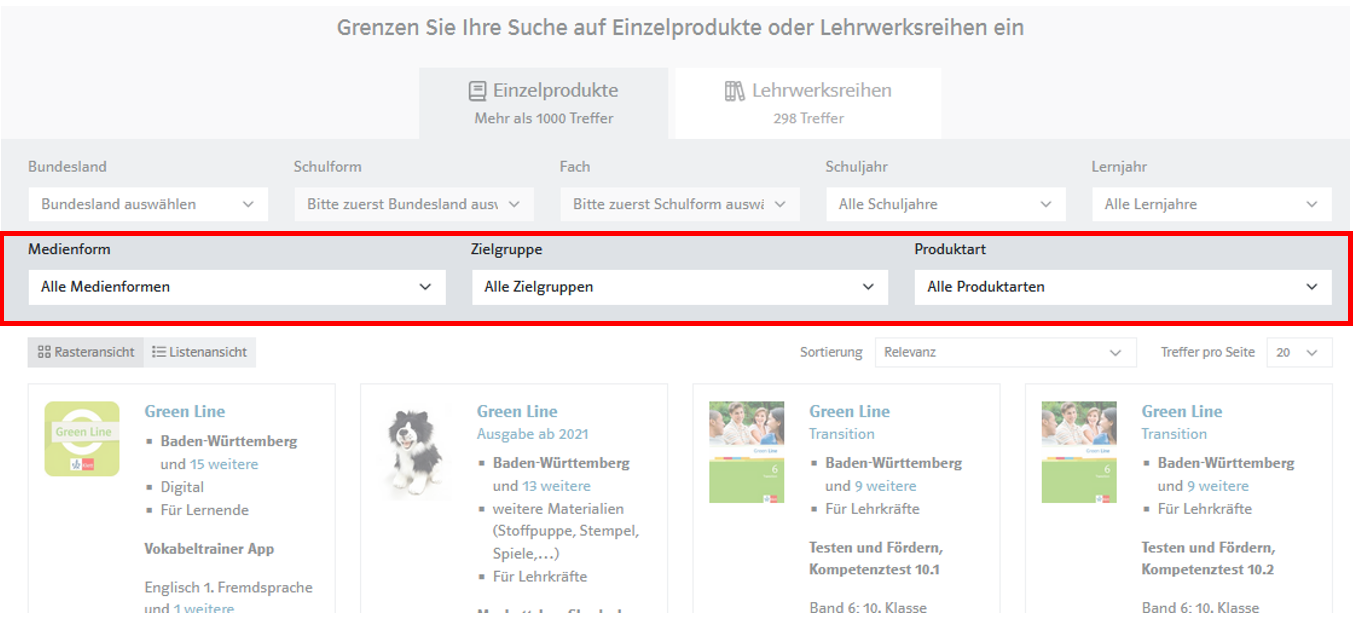Open the Lernjahr dropdown
This screenshot has width=1353, height=617.
coord(1211,204)
